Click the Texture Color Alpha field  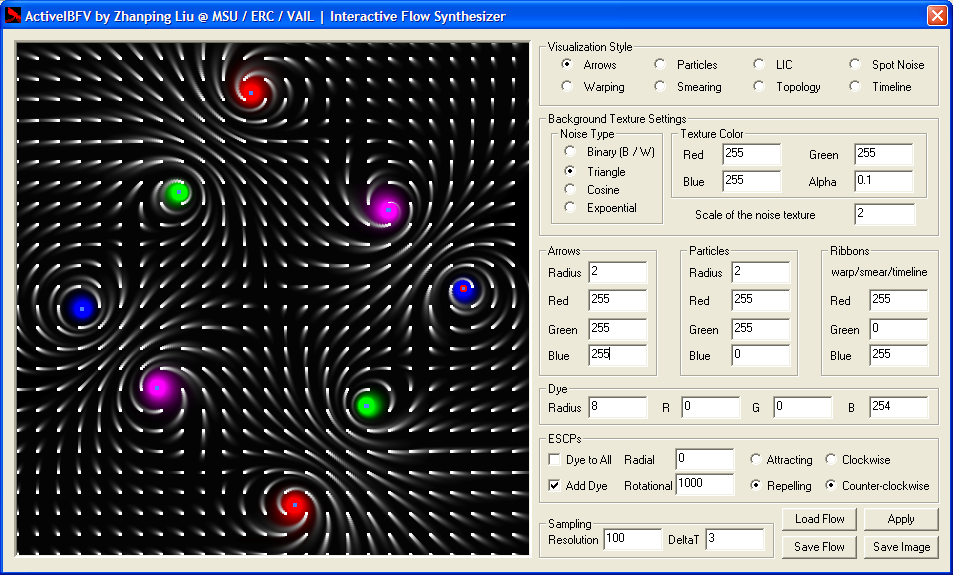tap(883, 181)
